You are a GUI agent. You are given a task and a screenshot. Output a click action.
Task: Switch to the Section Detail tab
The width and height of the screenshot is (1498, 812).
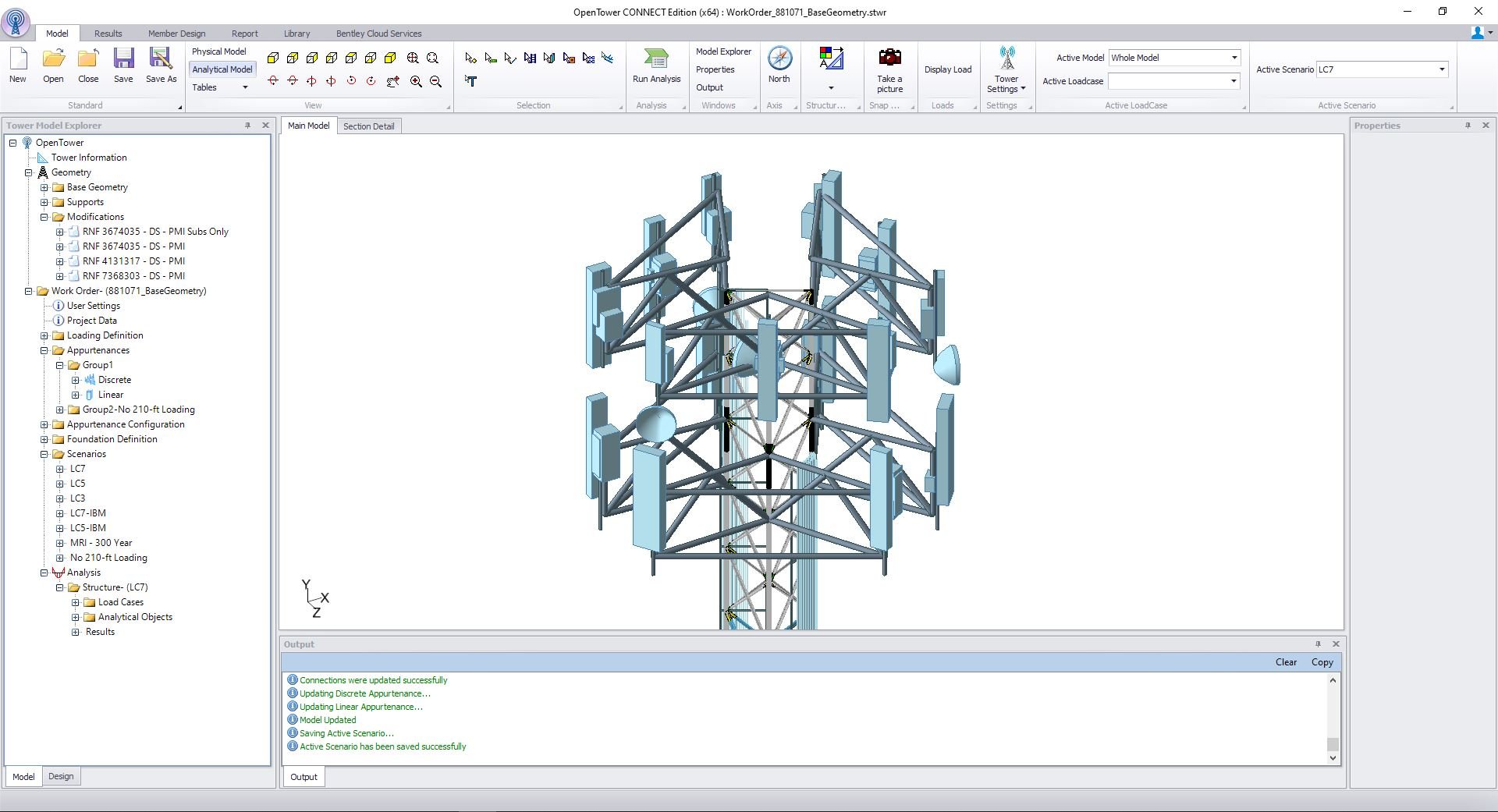pos(368,126)
